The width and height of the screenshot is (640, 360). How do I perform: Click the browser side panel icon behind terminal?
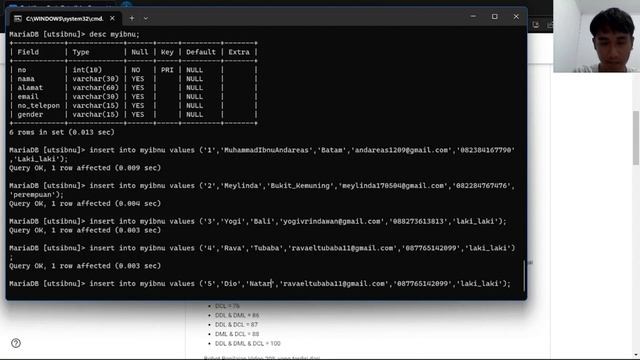pyautogui.click(x=536, y=25)
